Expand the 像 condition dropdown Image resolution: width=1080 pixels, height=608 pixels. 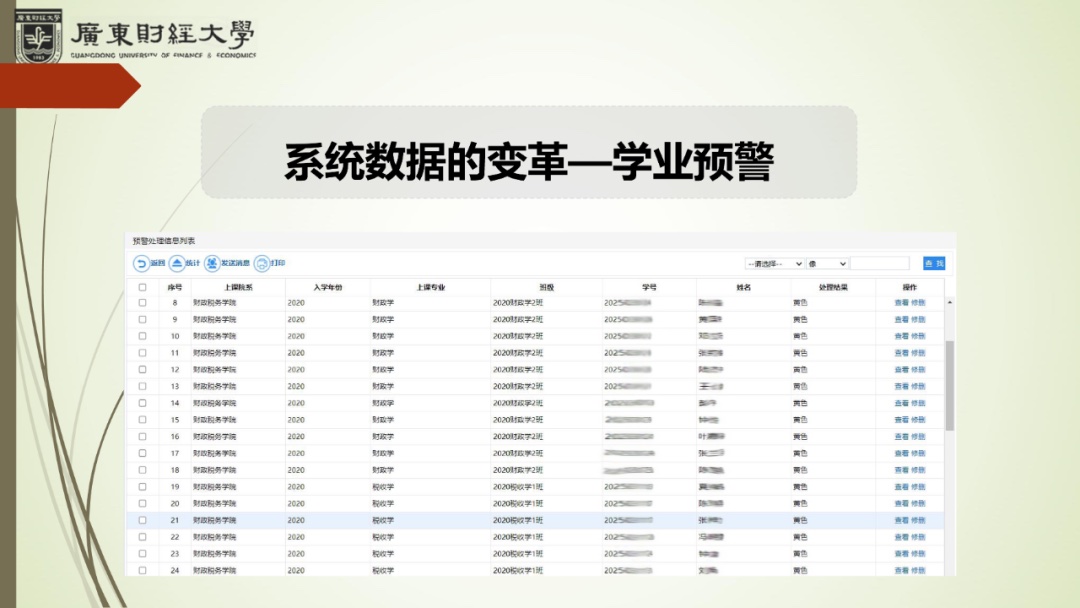tap(827, 264)
